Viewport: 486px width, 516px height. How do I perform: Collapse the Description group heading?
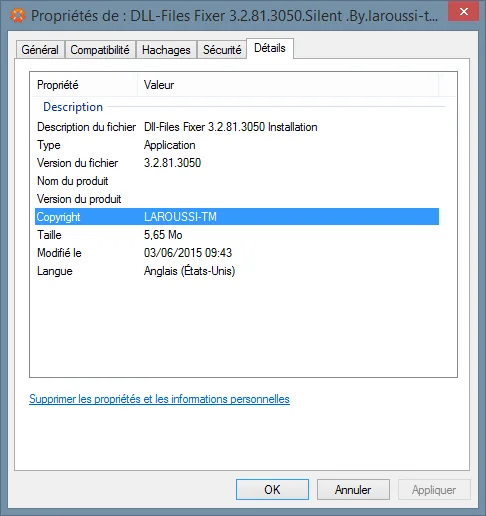point(73,107)
